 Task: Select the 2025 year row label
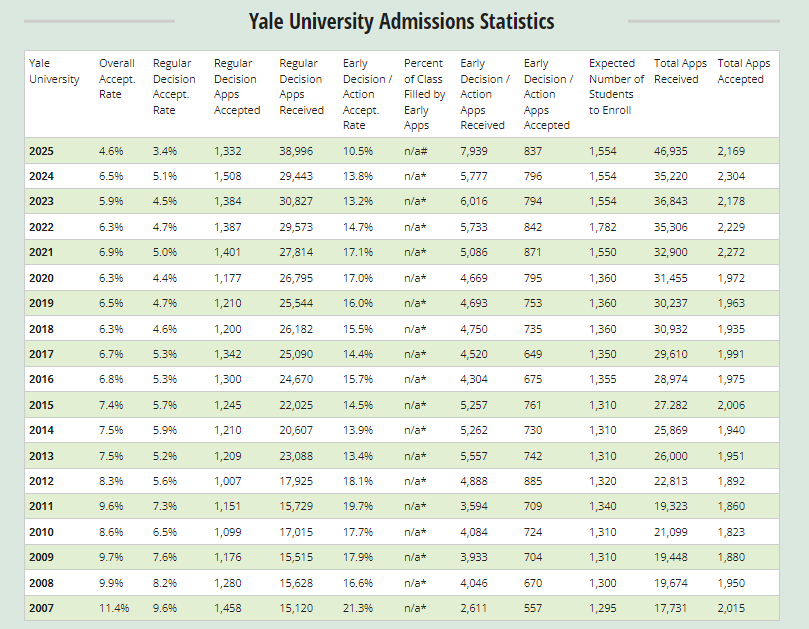pyautogui.click(x=42, y=151)
